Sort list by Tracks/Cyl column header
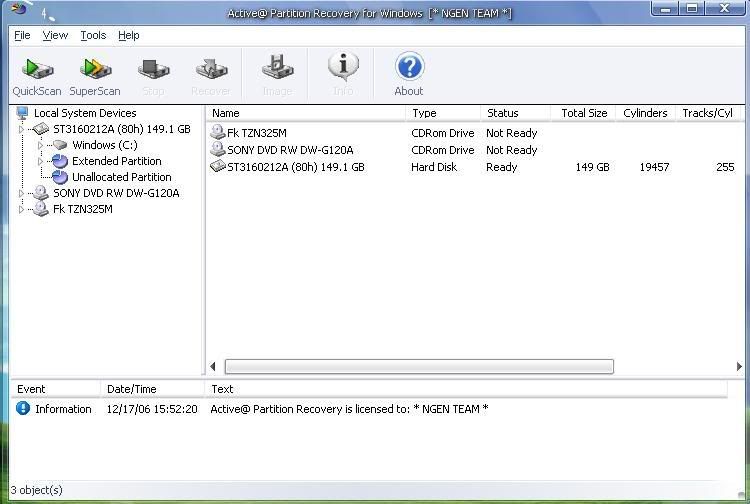The image size is (750, 504). click(x=707, y=113)
